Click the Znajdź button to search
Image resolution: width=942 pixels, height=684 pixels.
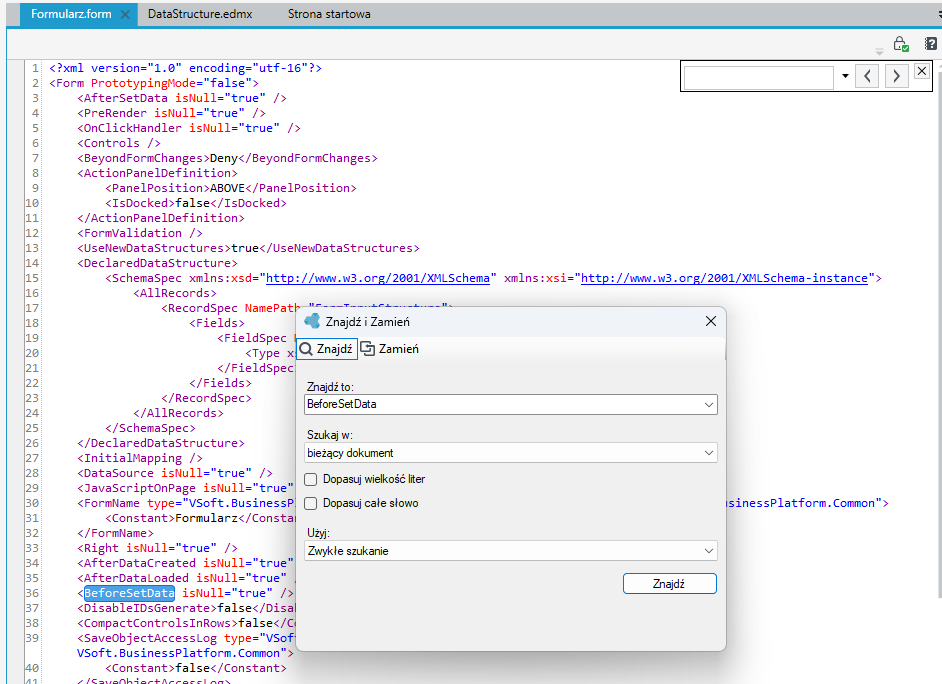pos(669,584)
